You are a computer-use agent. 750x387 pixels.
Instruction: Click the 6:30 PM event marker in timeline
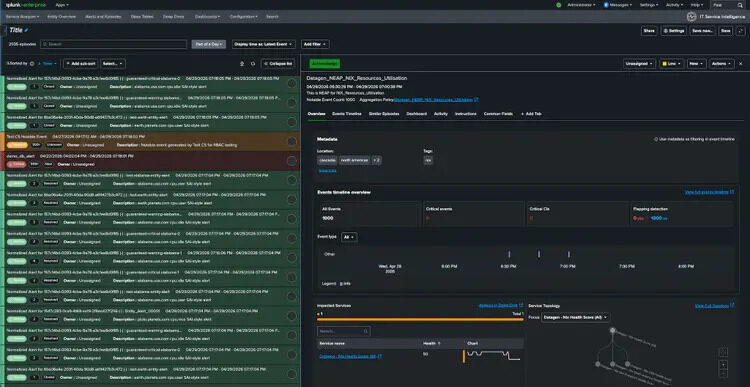509,254
